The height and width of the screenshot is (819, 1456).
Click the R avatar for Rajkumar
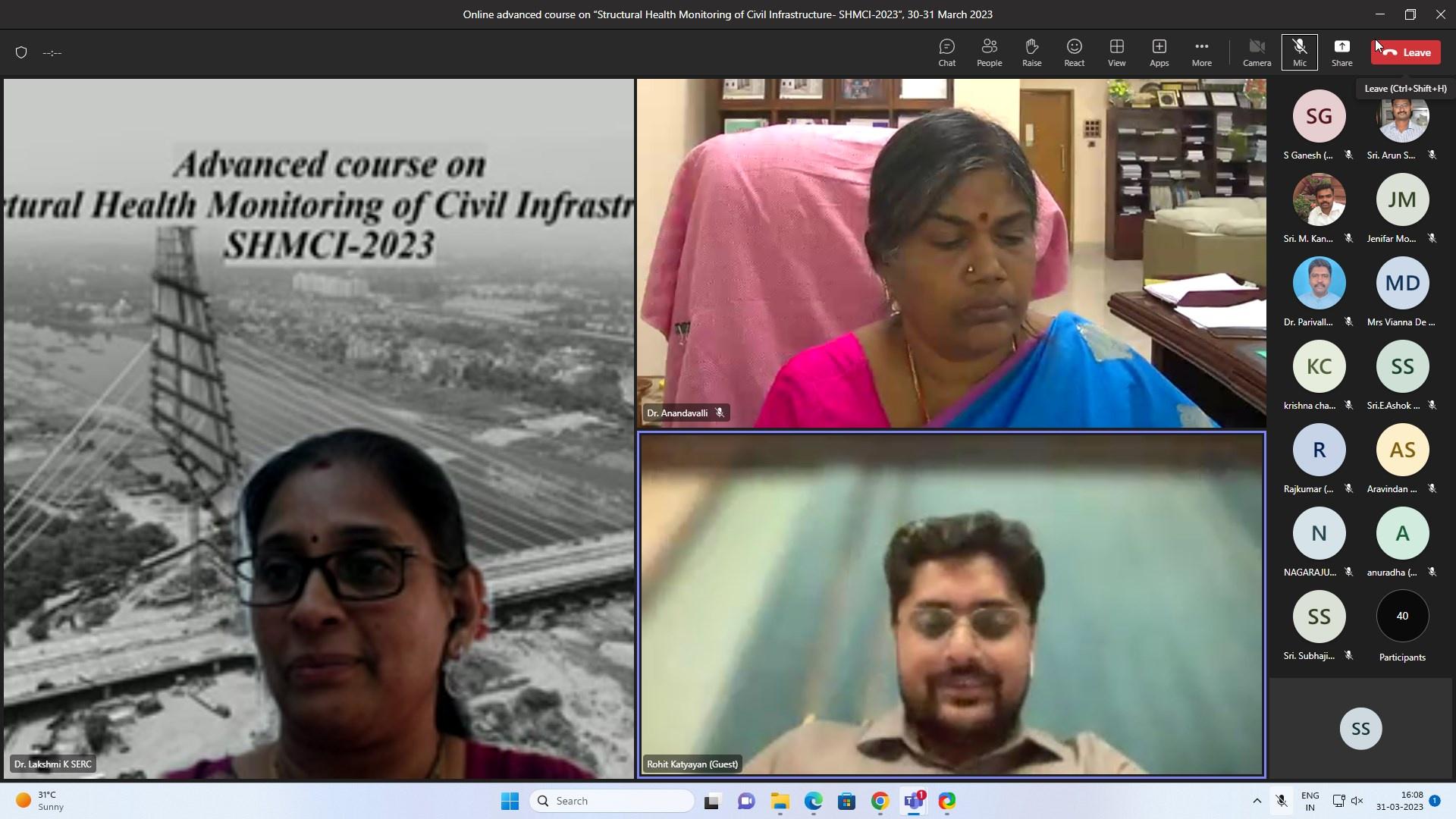point(1319,450)
